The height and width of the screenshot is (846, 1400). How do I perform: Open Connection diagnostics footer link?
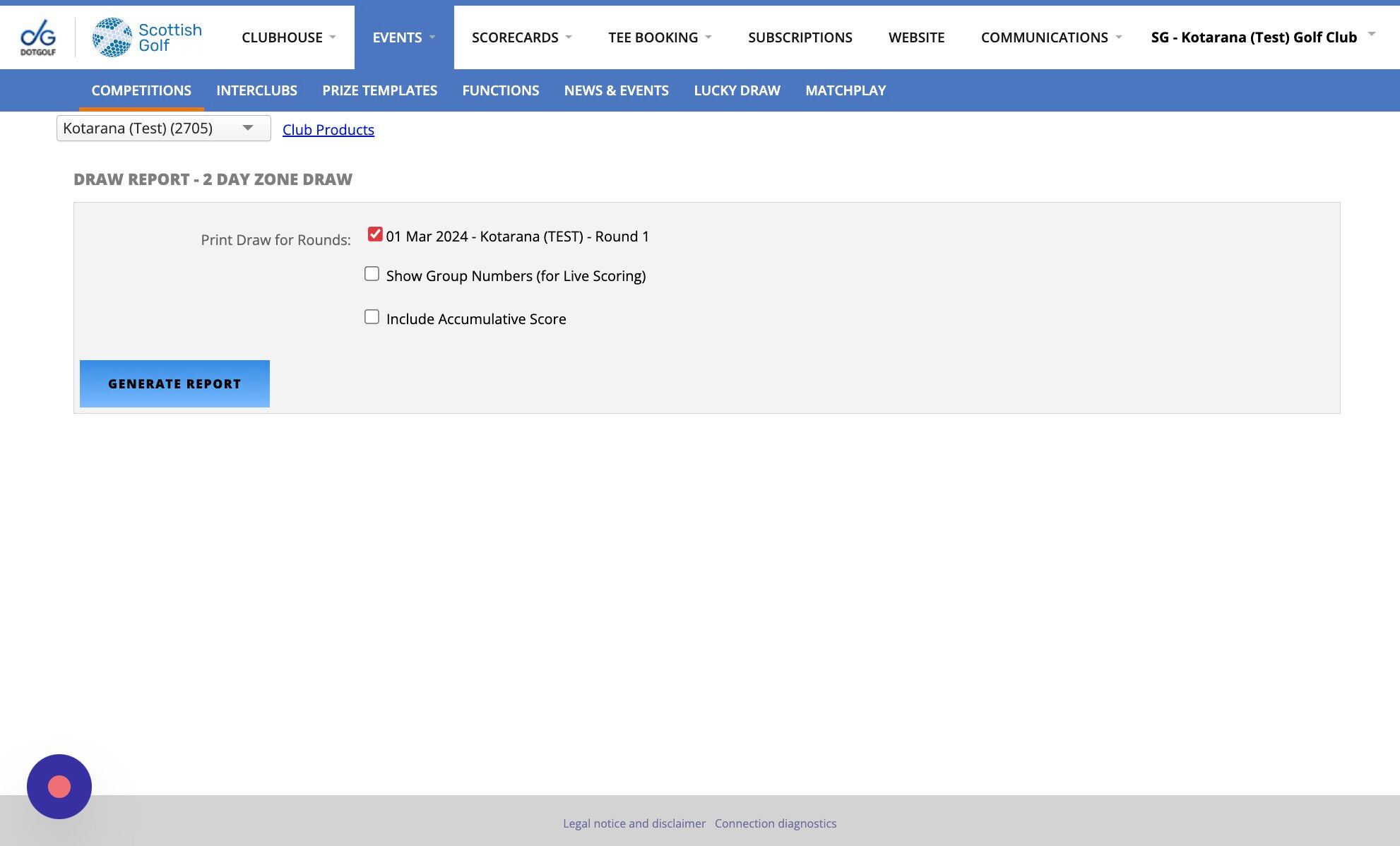coord(775,823)
